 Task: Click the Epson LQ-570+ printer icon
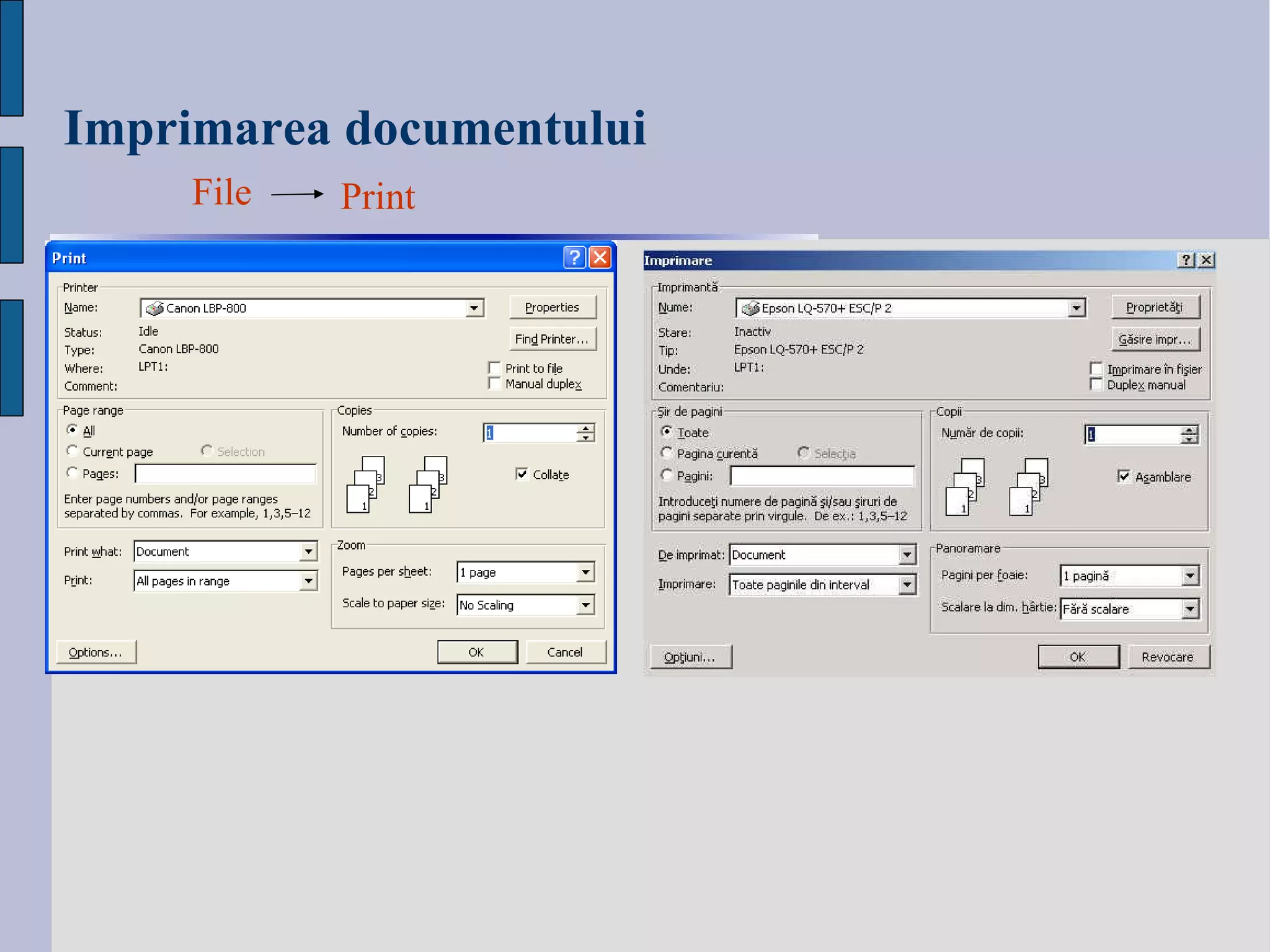point(750,308)
